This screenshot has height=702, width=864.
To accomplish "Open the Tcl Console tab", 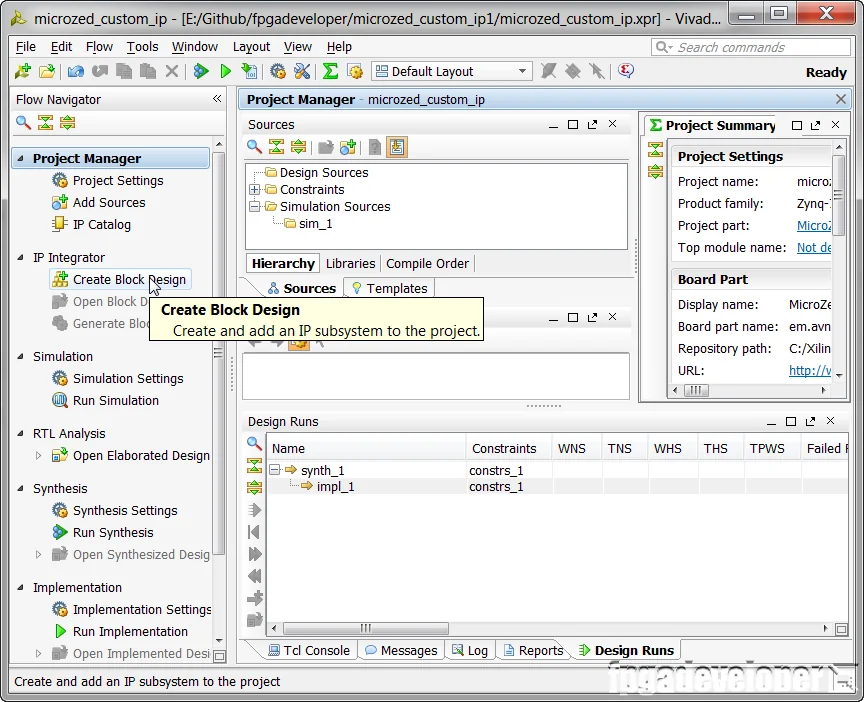I will (x=309, y=651).
